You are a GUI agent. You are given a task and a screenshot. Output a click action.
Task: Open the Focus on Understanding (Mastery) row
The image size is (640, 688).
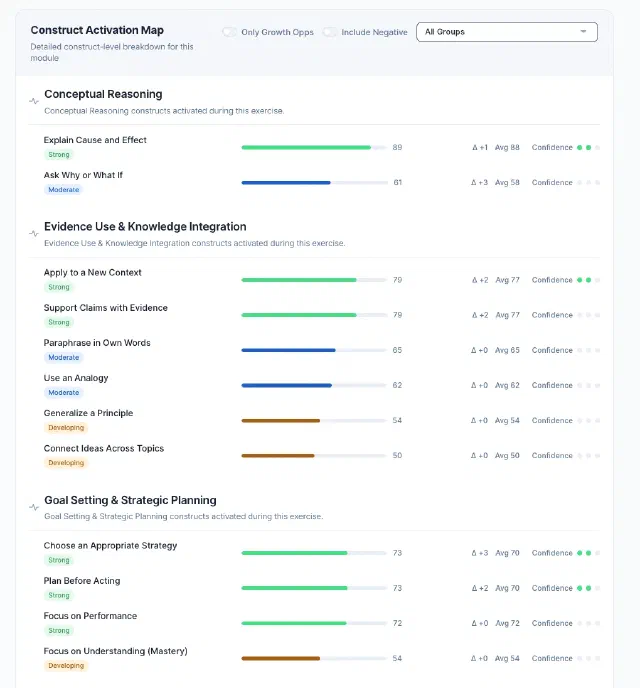(321, 658)
